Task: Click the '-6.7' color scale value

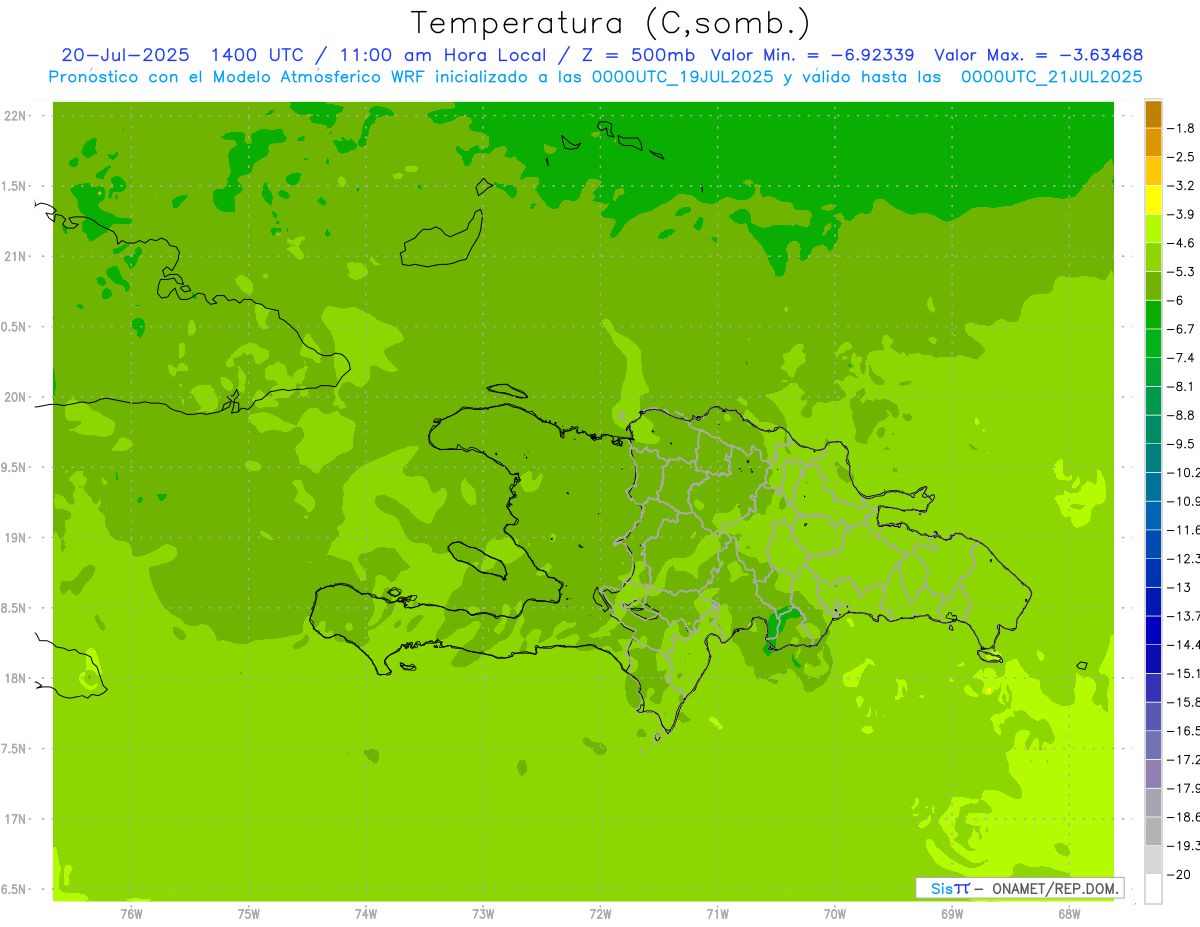Action: point(1182,329)
